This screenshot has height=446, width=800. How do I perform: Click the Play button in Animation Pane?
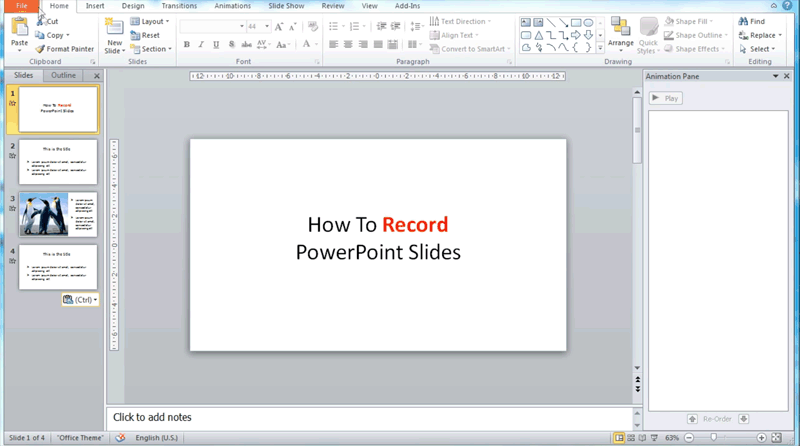click(x=665, y=98)
